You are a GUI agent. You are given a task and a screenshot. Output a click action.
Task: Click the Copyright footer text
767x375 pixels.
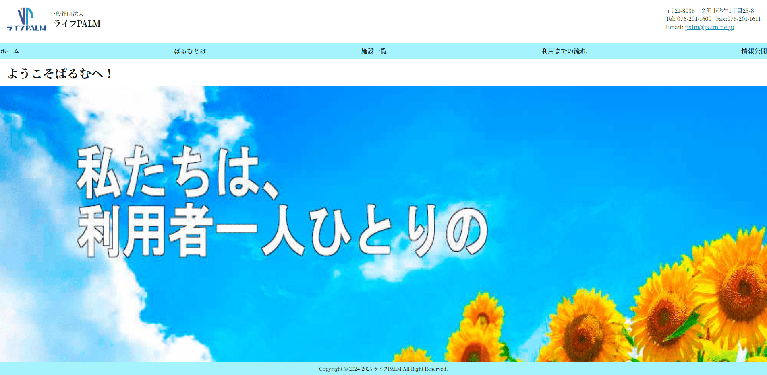tap(383, 369)
